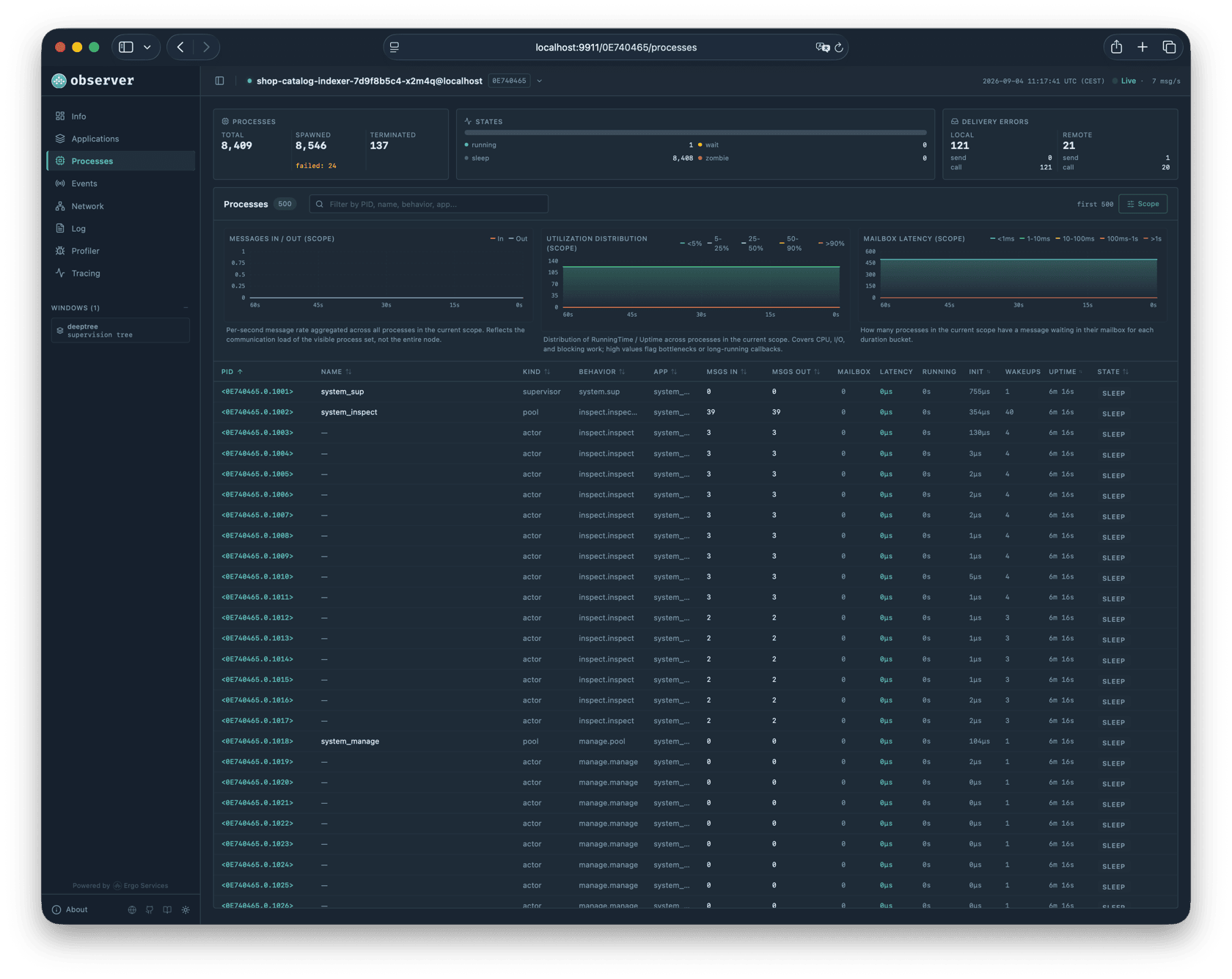
Task: Click the About info icon
Action: 56,909
